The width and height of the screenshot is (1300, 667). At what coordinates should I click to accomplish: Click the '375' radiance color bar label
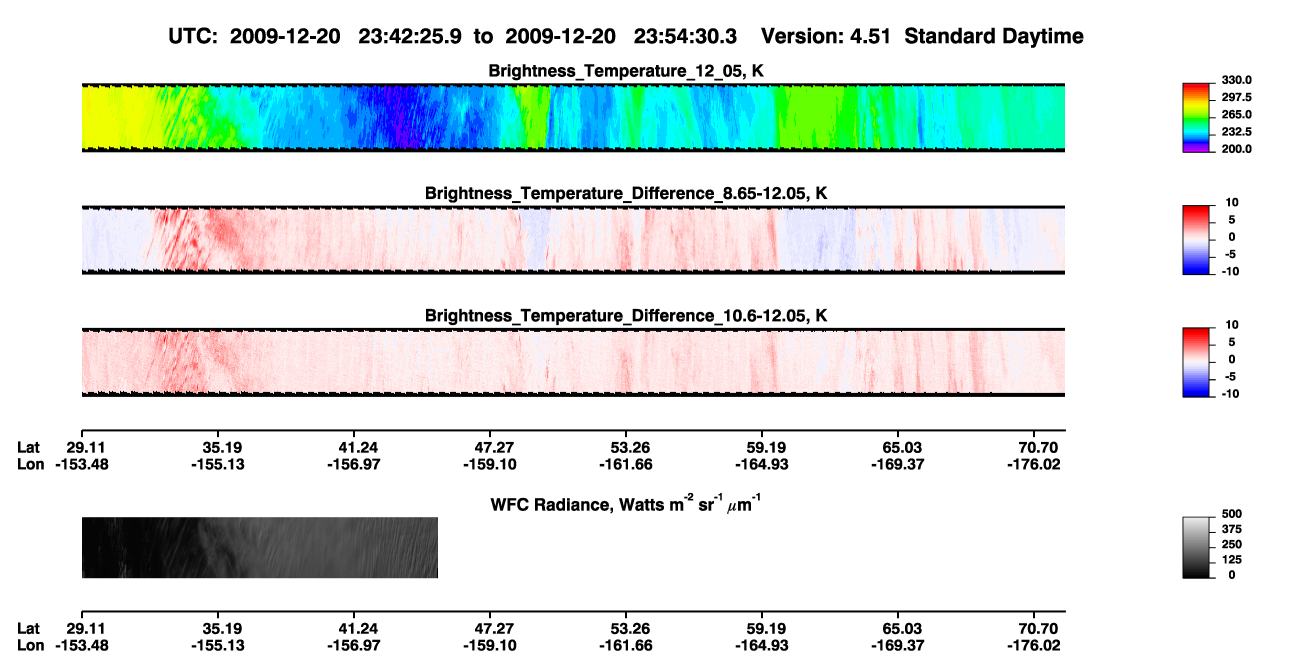pyautogui.click(x=1232, y=529)
